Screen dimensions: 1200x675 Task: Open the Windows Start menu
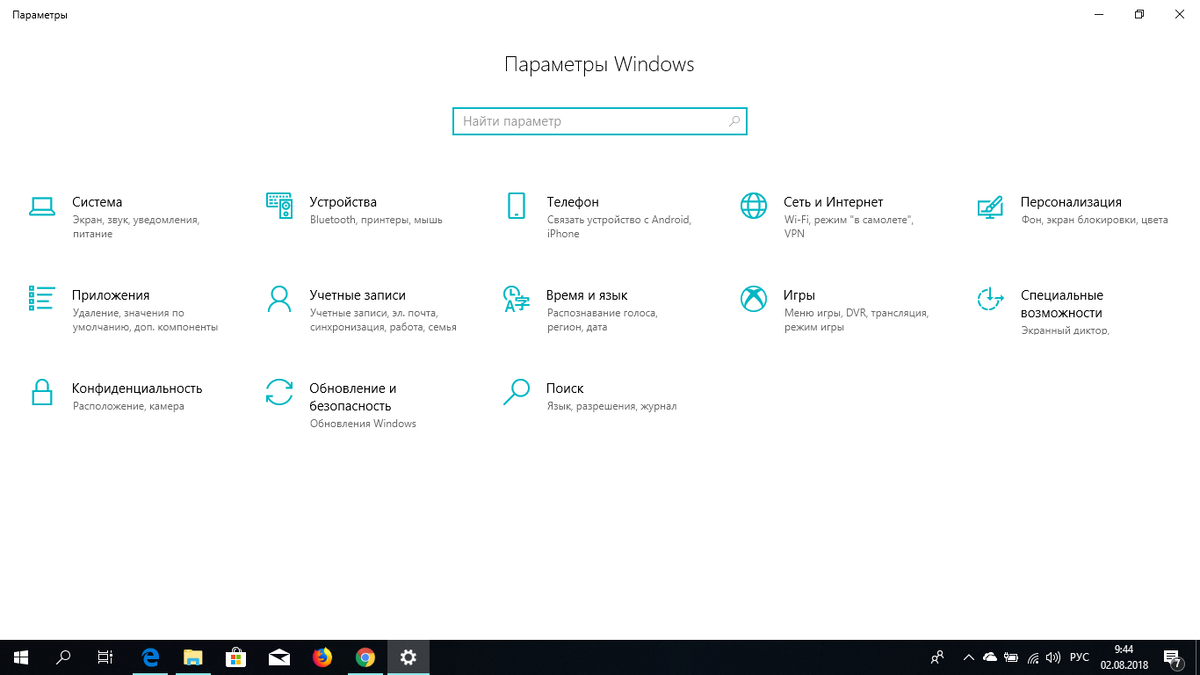pos(21,657)
